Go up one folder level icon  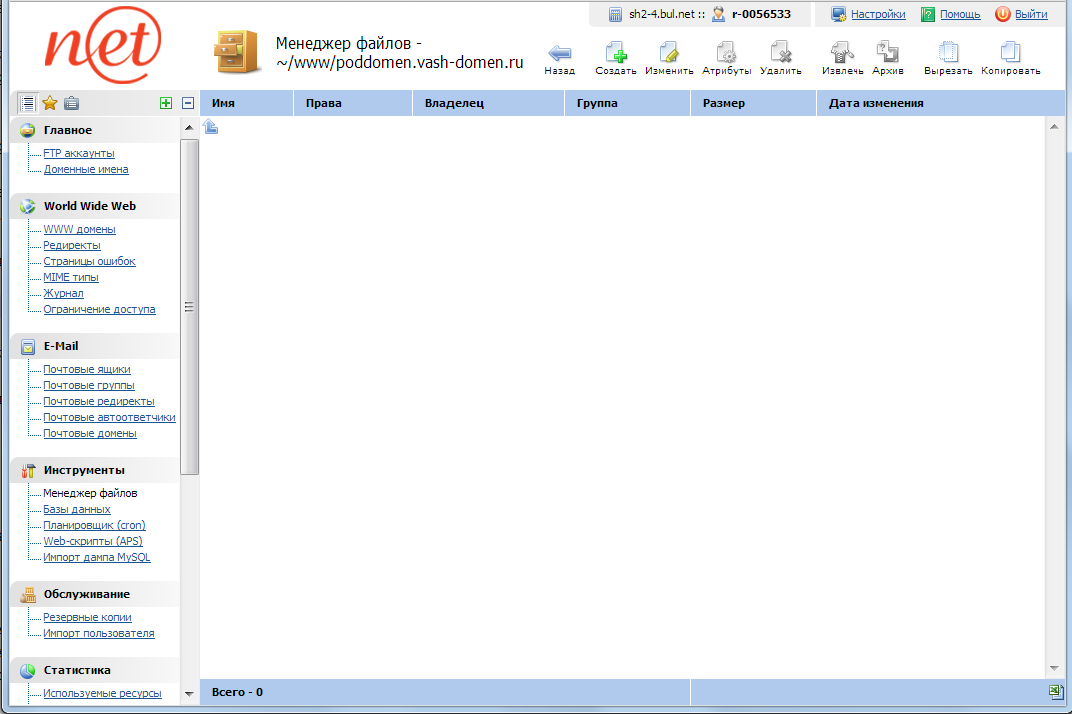point(211,126)
